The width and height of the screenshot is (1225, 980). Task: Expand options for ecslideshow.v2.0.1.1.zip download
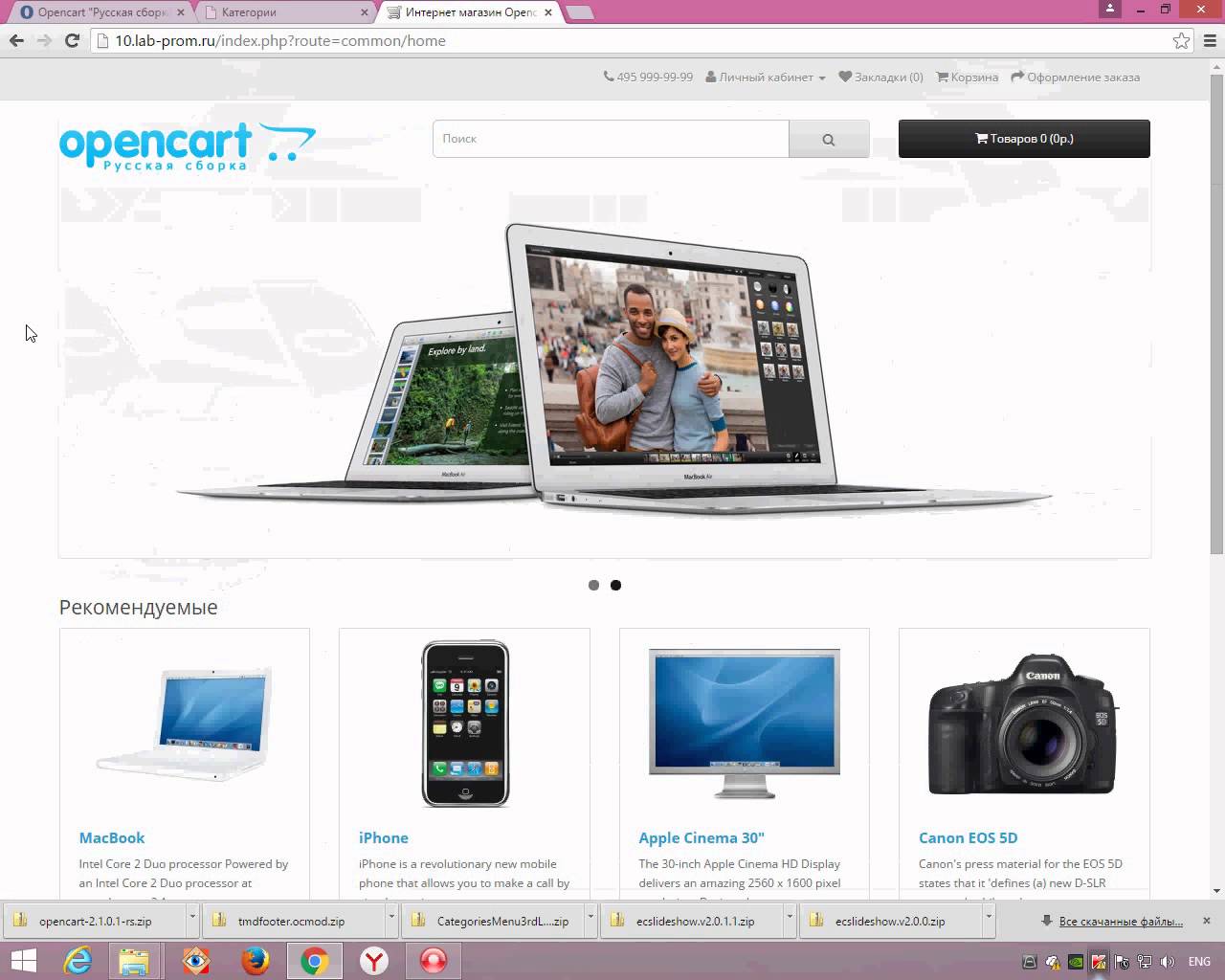tap(790, 916)
